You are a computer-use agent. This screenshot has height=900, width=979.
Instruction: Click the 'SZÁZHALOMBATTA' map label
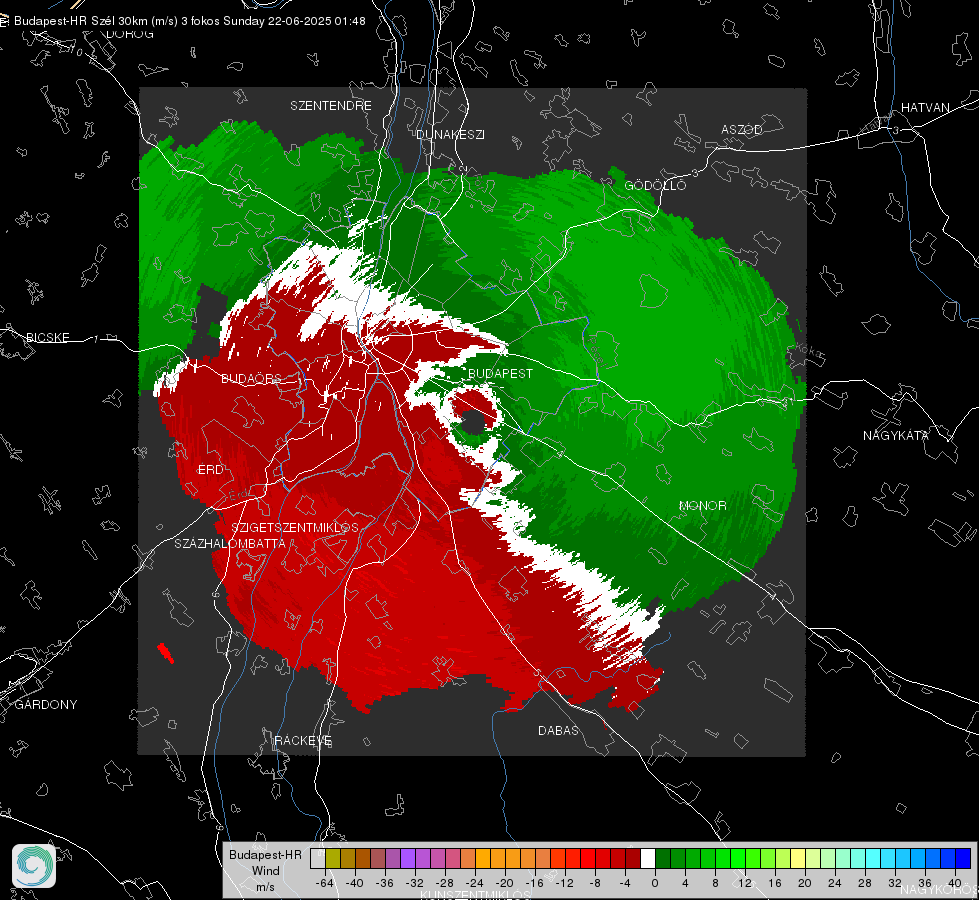[x=230, y=544]
